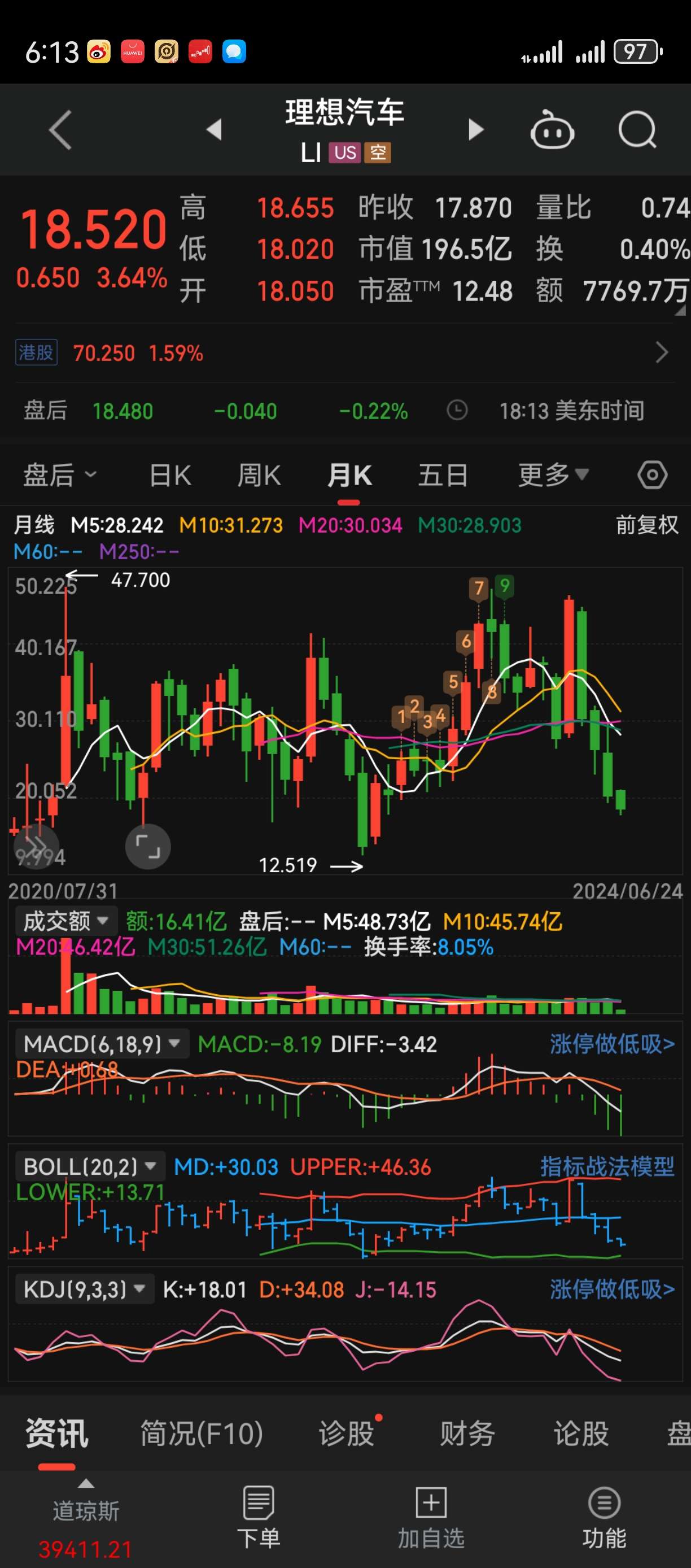The width and height of the screenshot is (691, 1568).
Task: Tap the battery indicator showing 97
Action: [637, 52]
